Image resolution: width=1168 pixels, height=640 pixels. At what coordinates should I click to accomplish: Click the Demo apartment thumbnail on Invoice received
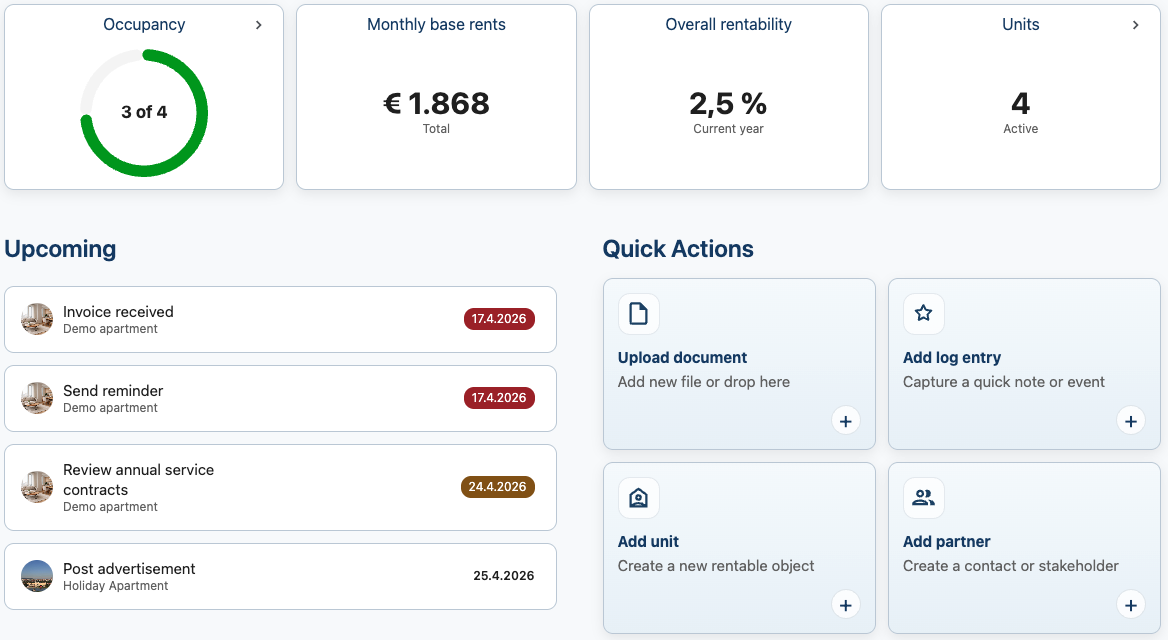(37, 319)
